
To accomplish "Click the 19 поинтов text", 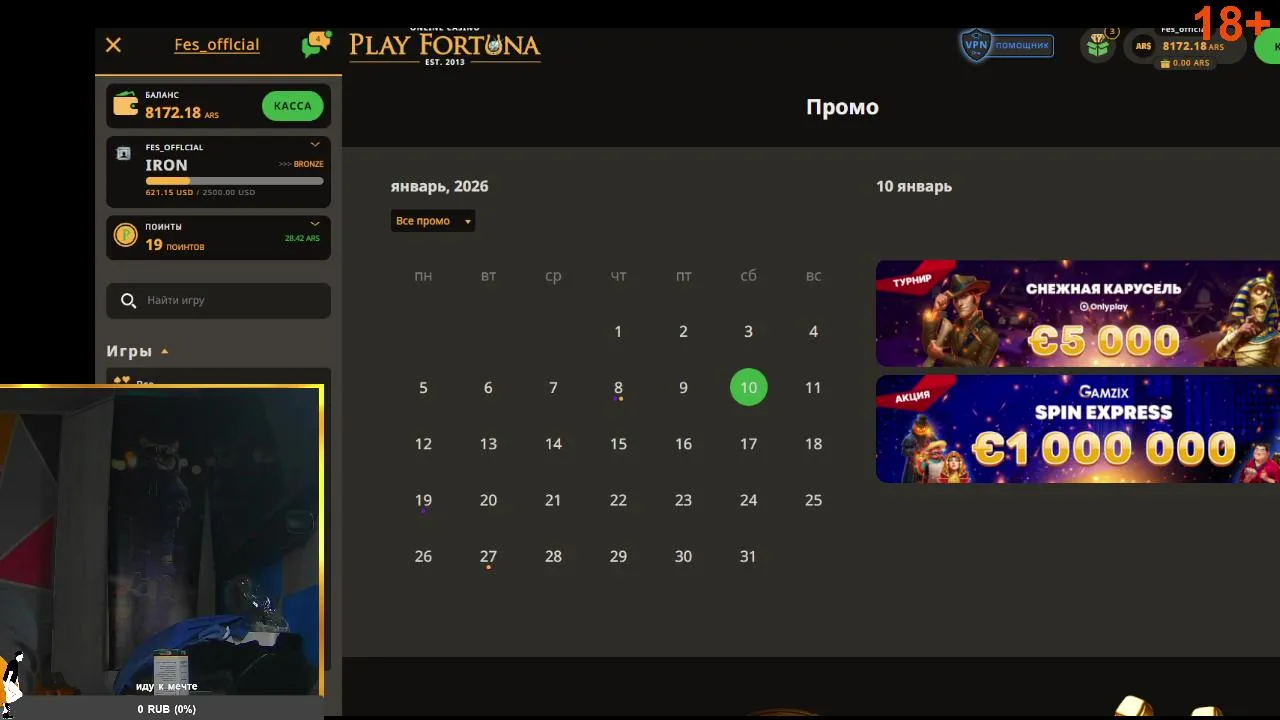I will [175, 245].
